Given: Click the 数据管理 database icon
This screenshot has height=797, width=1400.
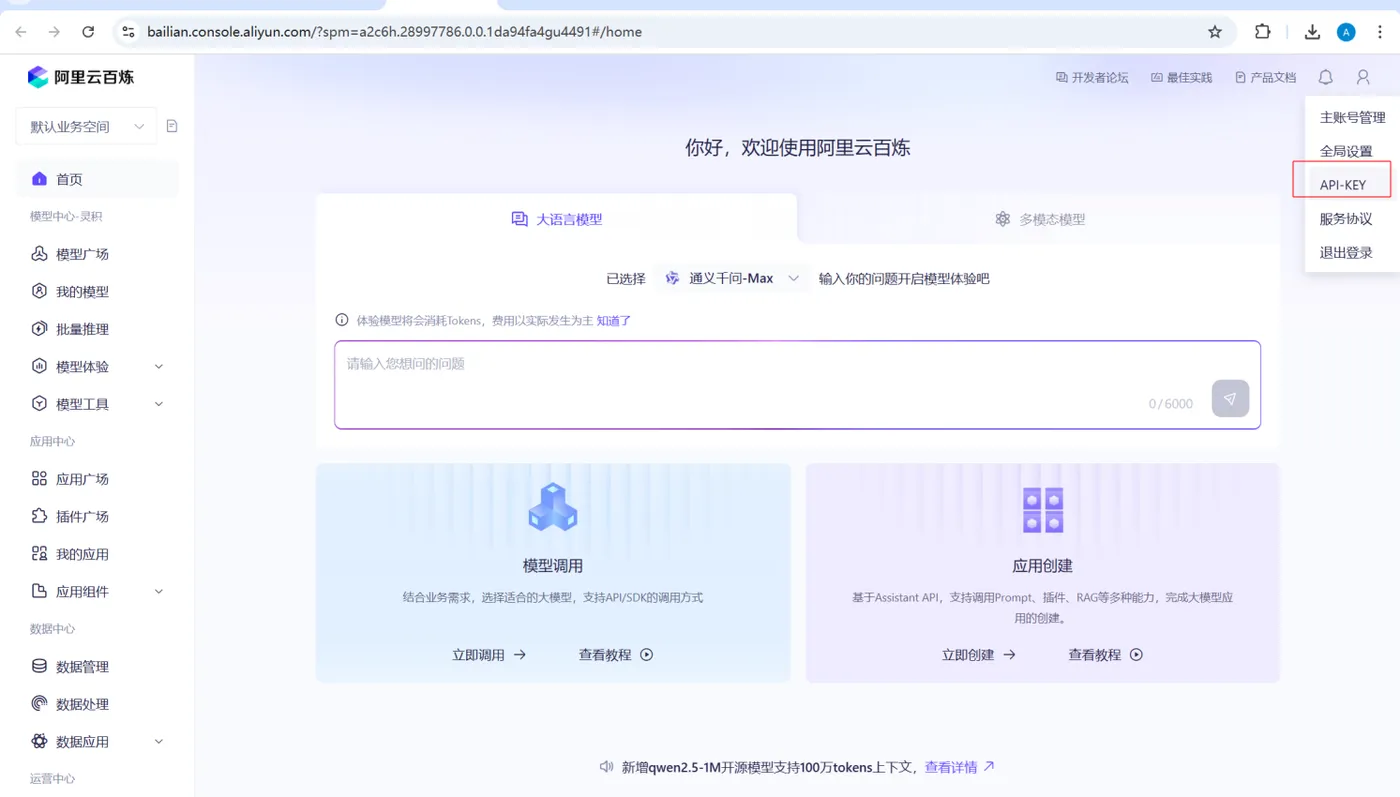Looking at the screenshot, I should (39, 666).
